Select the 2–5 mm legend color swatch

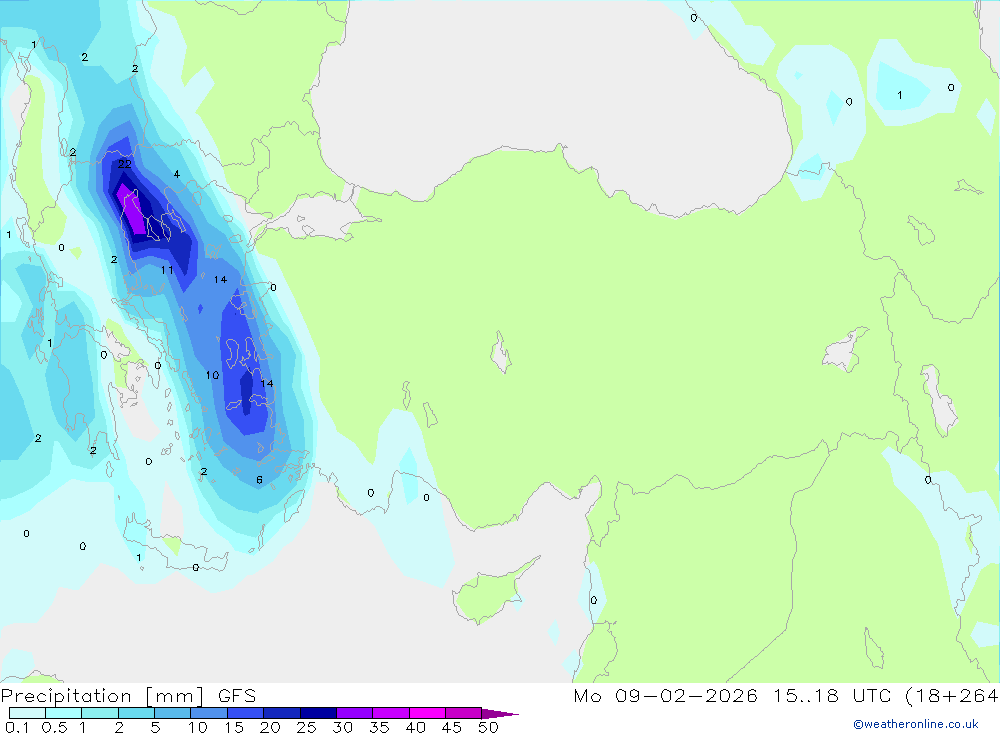tap(136, 713)
